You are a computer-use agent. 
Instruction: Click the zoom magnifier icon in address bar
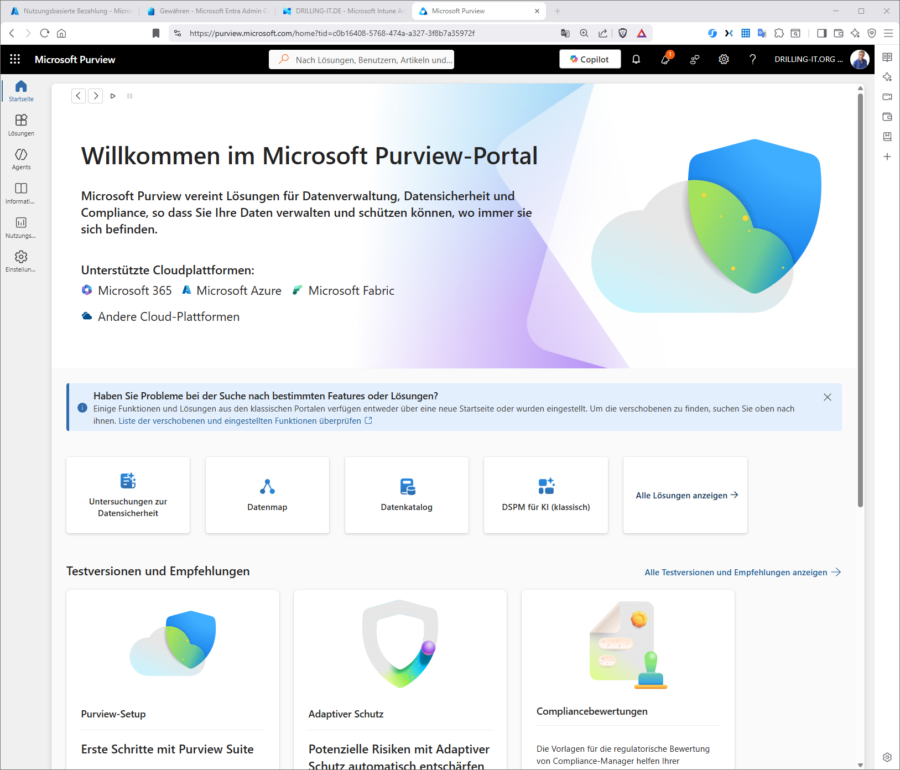(584, 33)
